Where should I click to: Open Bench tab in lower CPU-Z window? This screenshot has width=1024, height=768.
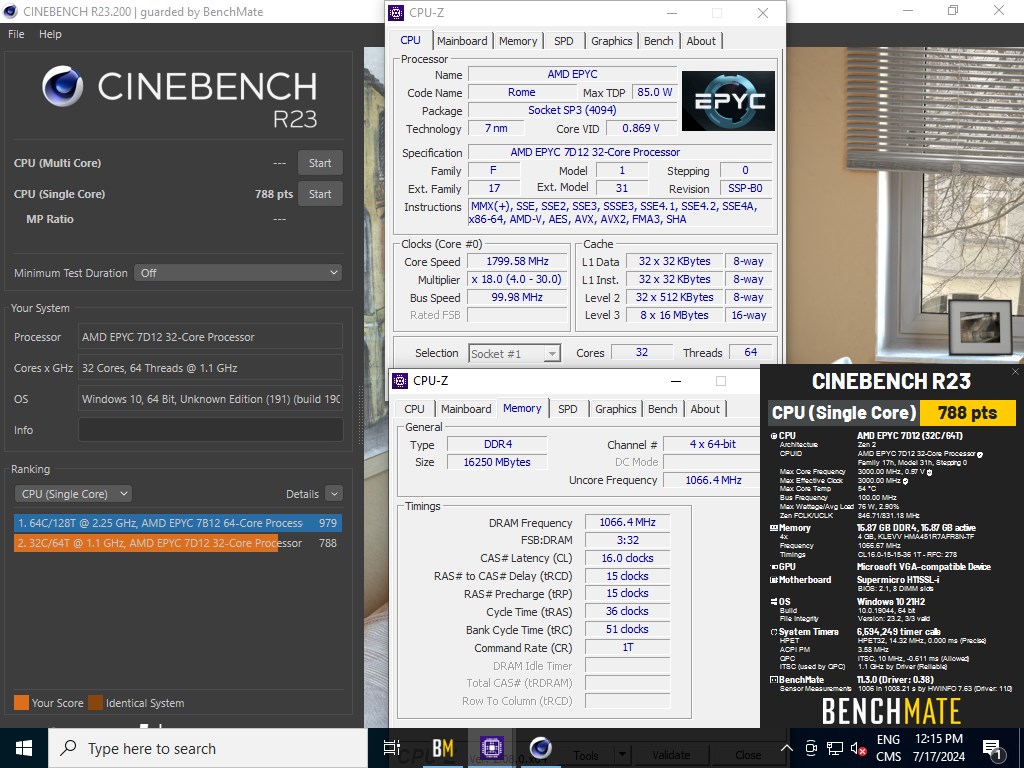[662, 409]
